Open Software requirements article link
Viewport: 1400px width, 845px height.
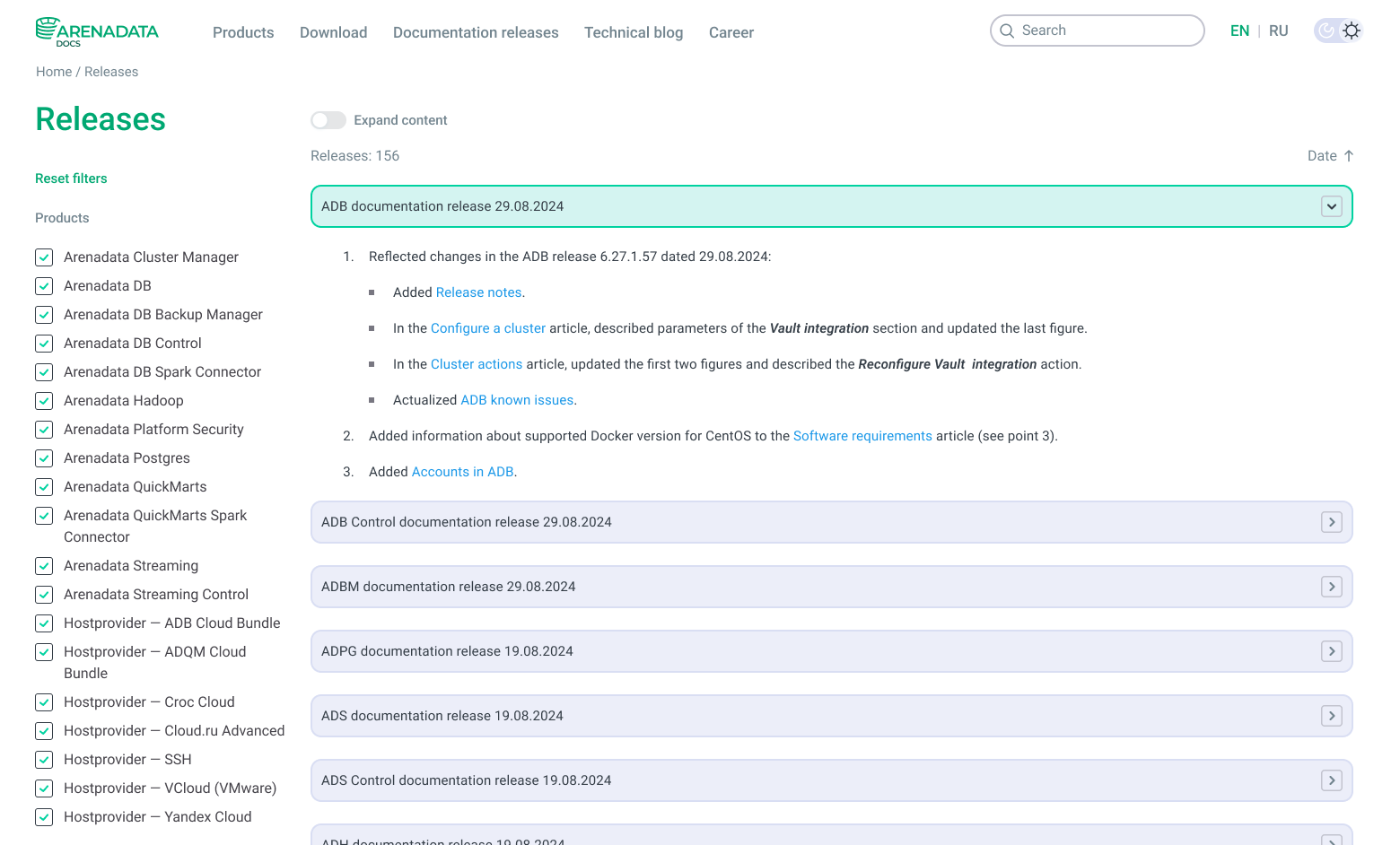click(x=862, y=436)
